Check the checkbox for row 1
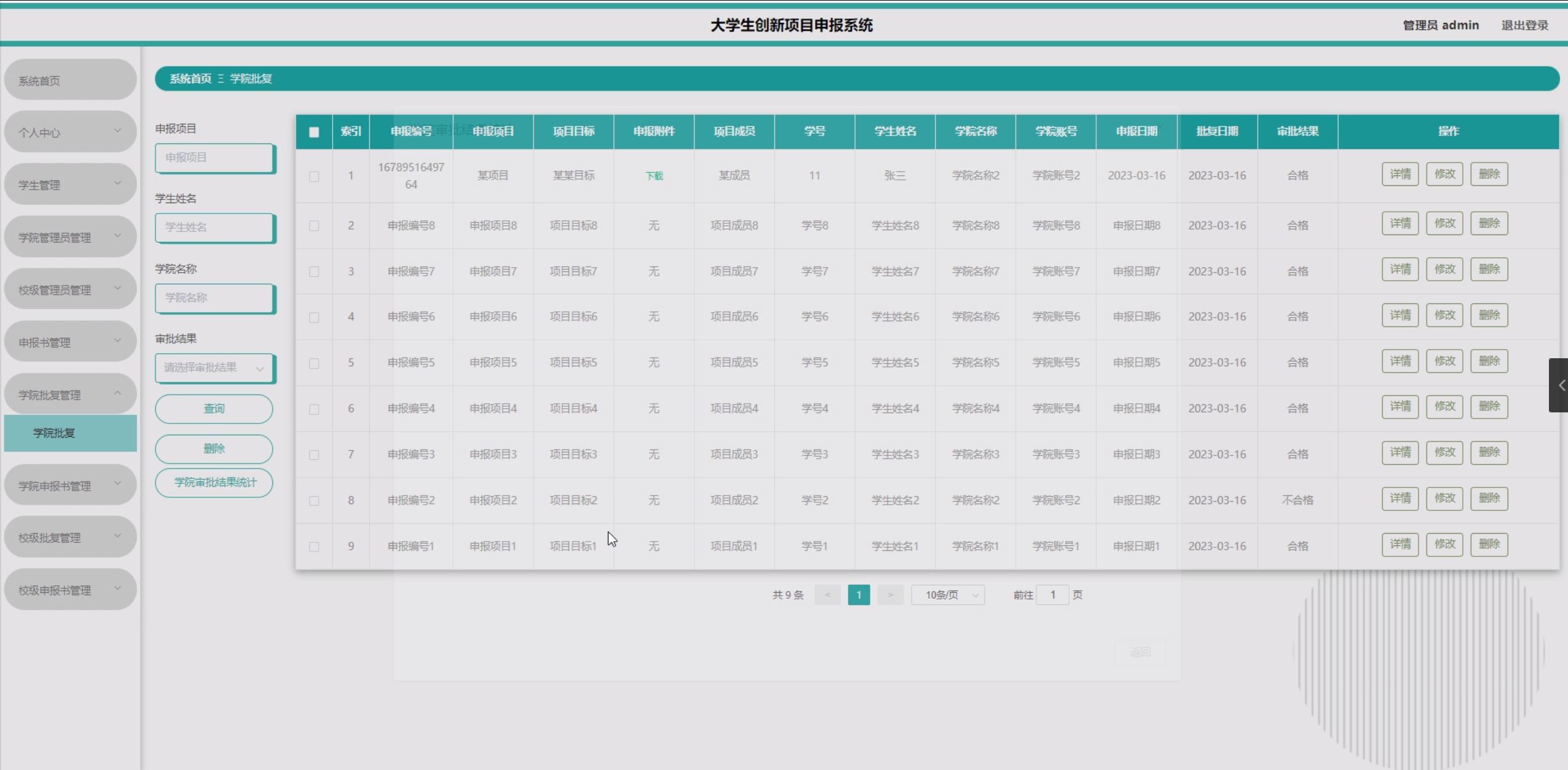 pyautogui.click(x=314, y=177)
